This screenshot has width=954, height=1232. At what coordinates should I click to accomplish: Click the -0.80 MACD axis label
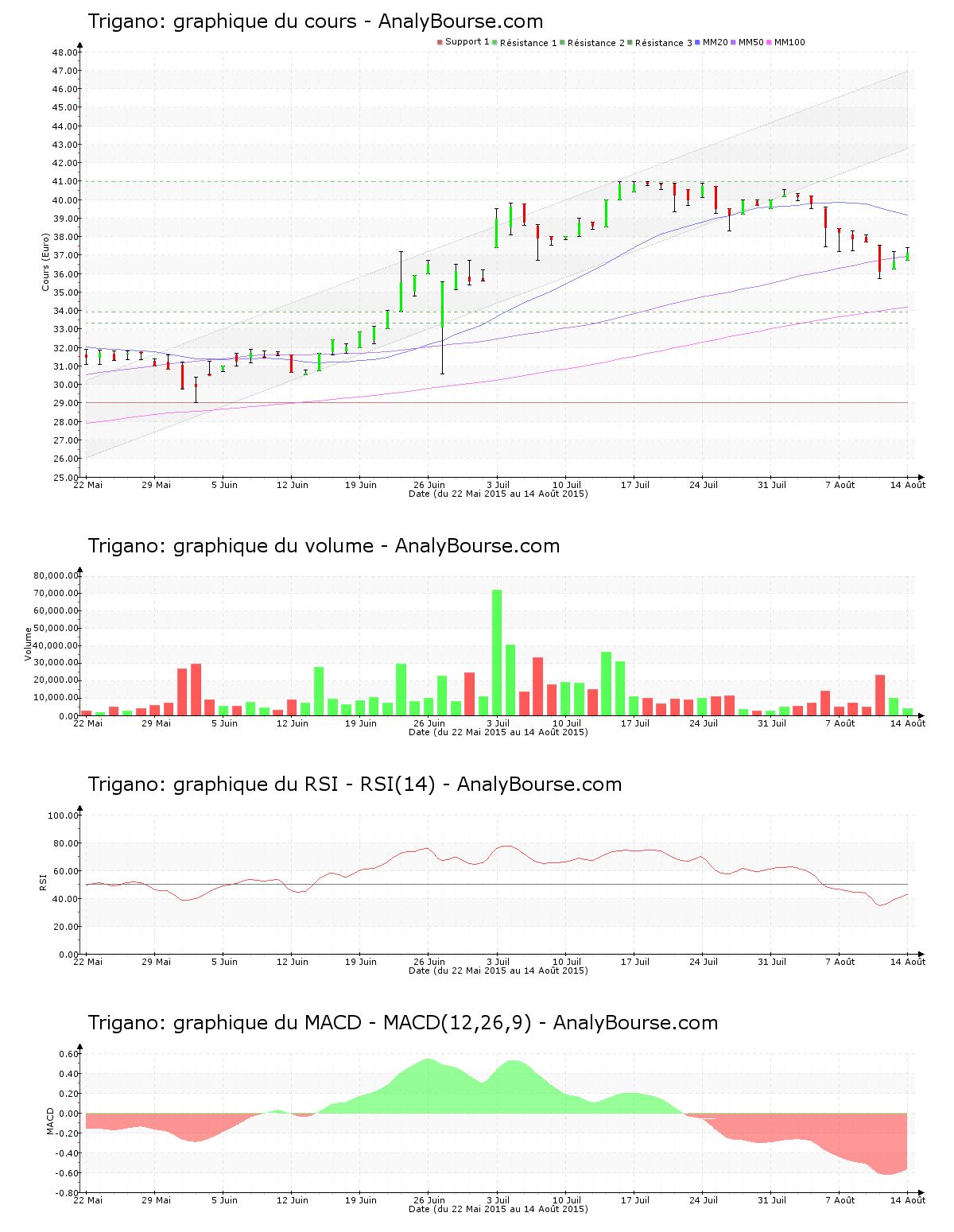pyautogui.click(x=67, y=1193)
